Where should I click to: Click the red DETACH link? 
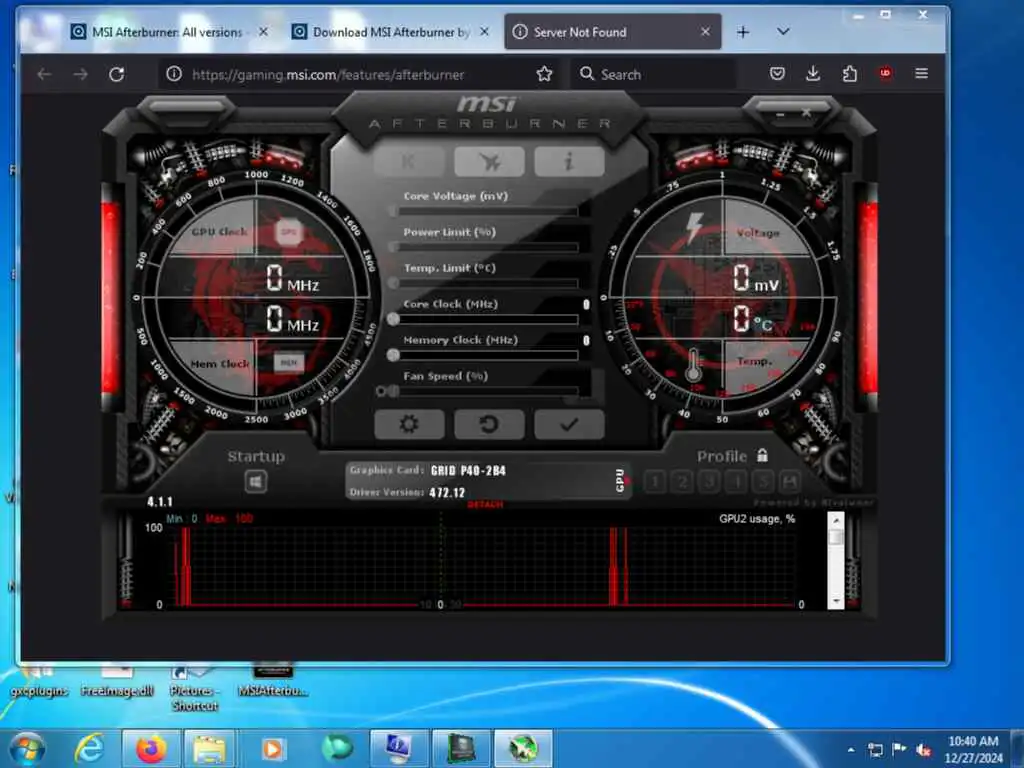click(485, 505)
